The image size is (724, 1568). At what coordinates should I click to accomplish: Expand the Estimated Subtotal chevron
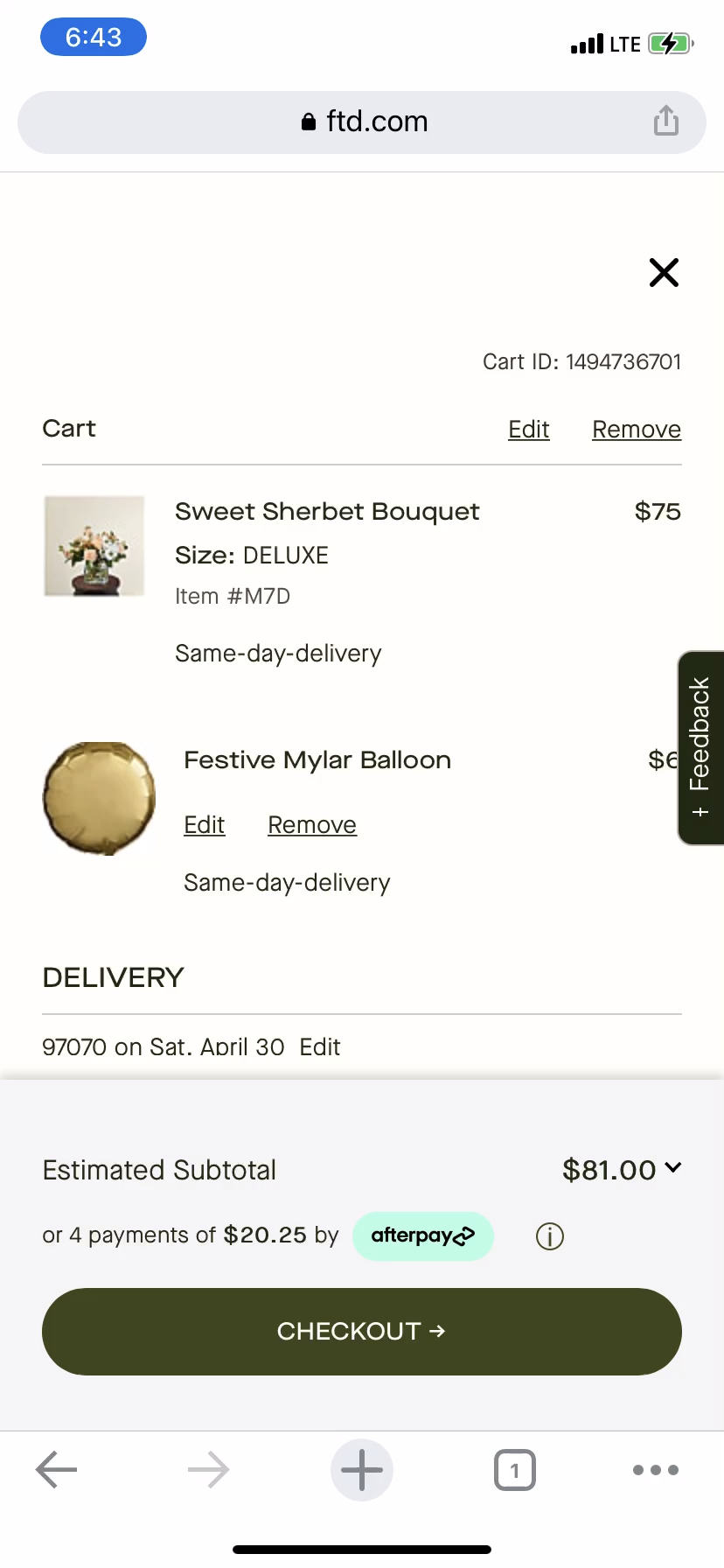672,1168
